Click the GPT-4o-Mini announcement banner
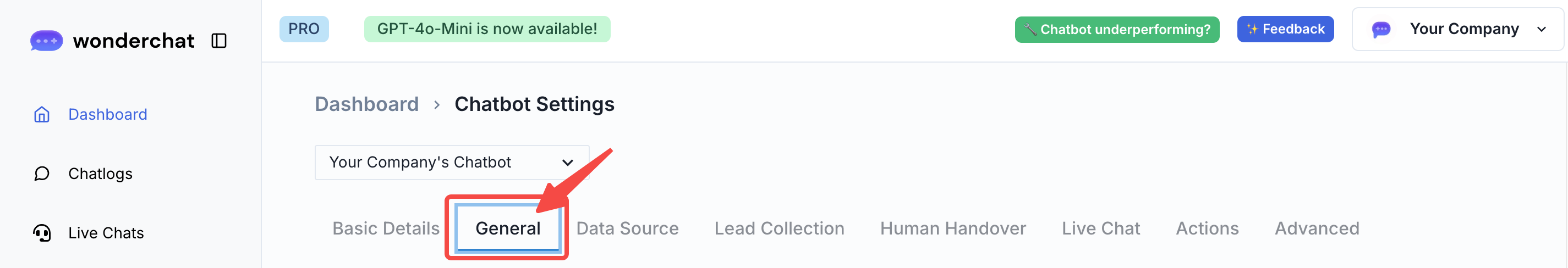1568x268 pixels. tap(486, 29)
